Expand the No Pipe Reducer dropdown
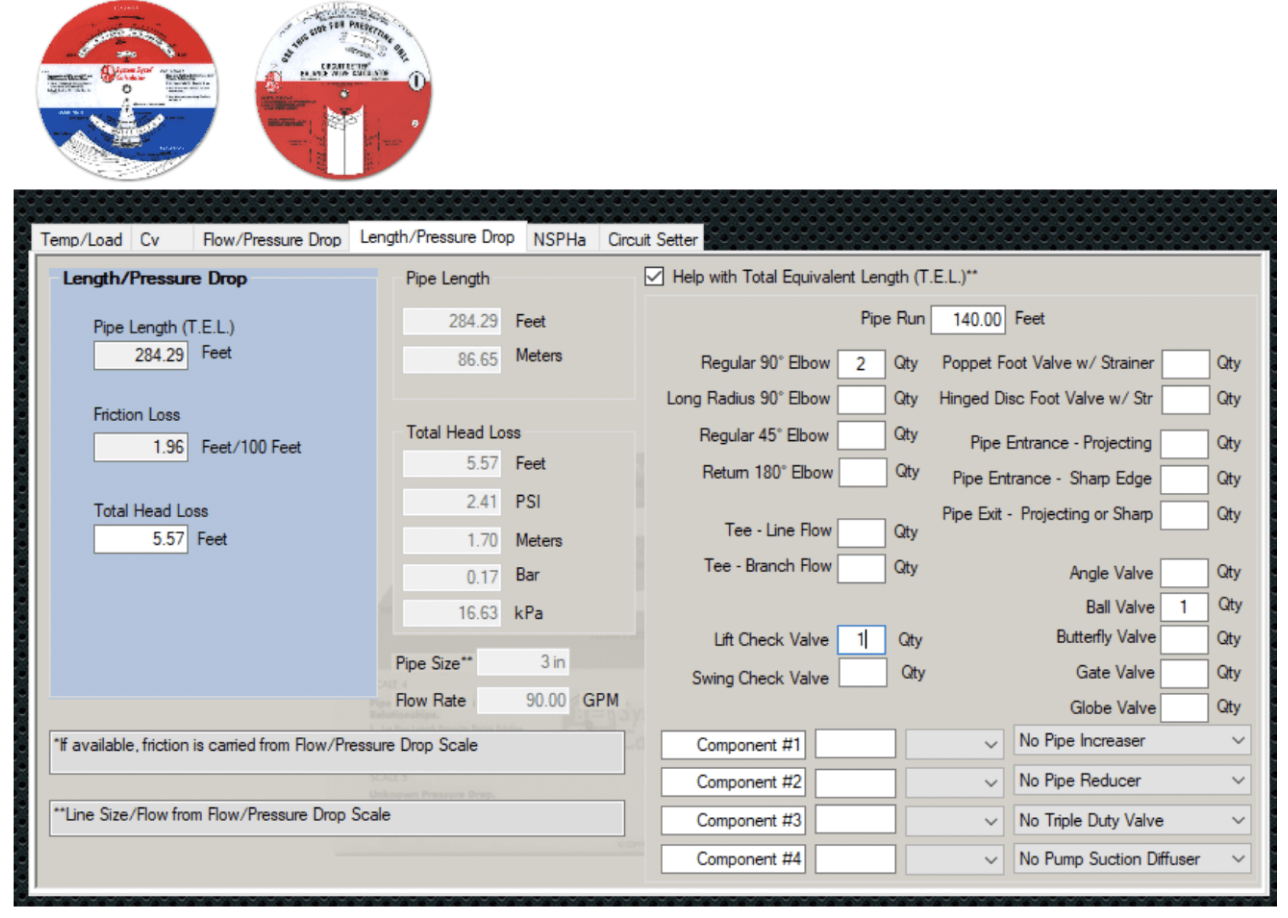The height and width of the screenshot is (918, 1288). [1132, 781]
